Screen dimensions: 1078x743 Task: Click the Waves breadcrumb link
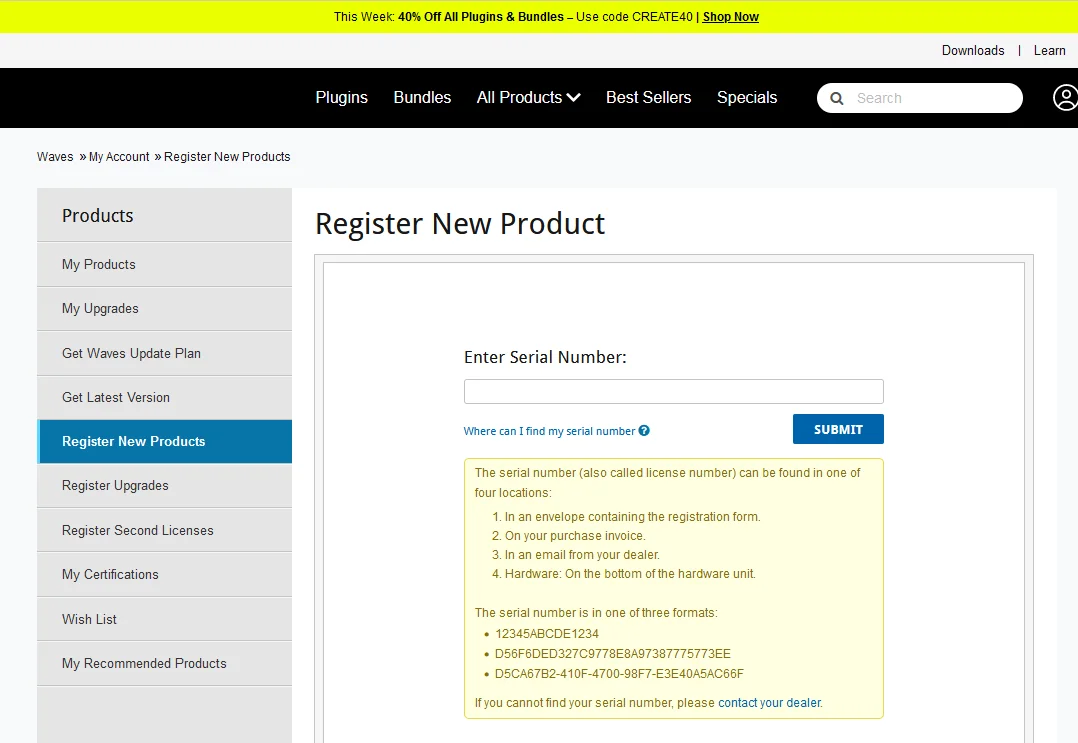click(55, 157)
